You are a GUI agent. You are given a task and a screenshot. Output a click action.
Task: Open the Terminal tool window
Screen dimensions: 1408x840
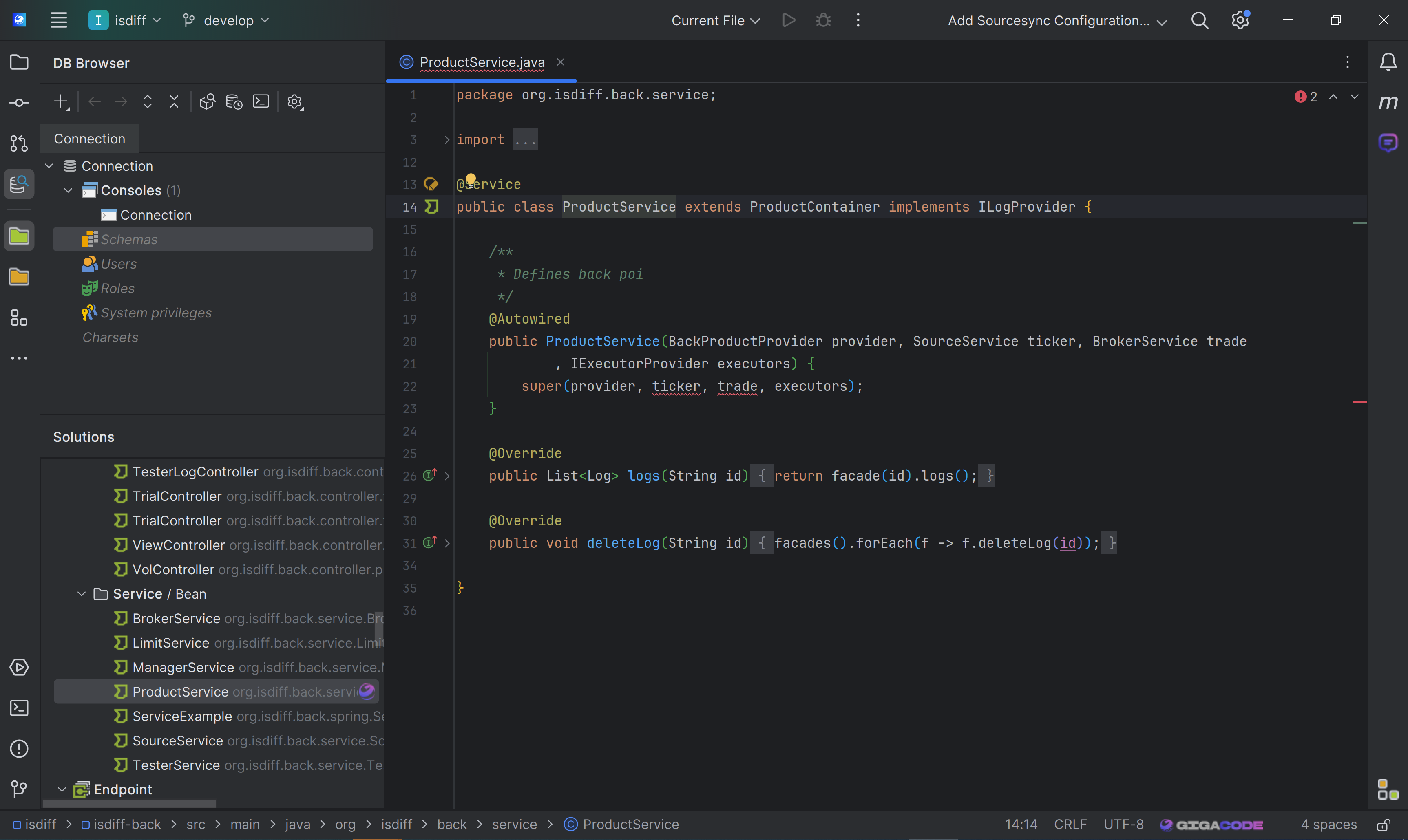coord(19,708)
